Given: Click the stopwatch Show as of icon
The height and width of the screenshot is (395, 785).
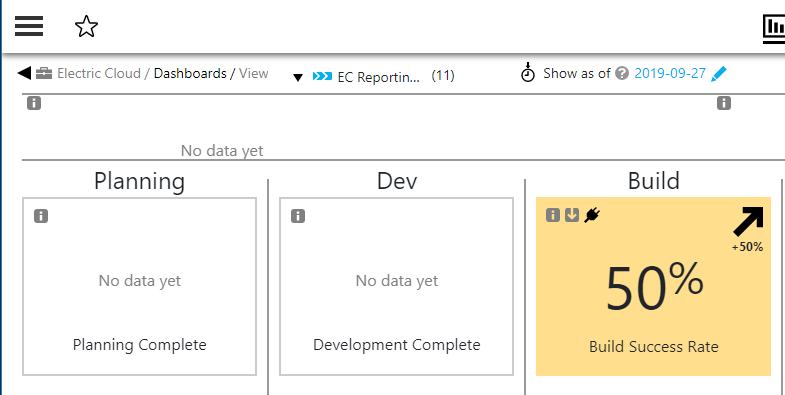Looking at the screenshot, I should tap(528, 73).
